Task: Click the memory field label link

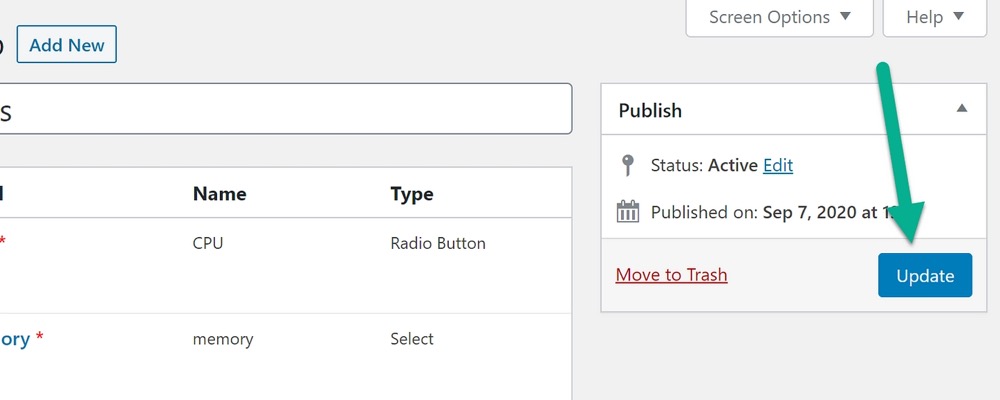Action: click(x=15, y=339)
